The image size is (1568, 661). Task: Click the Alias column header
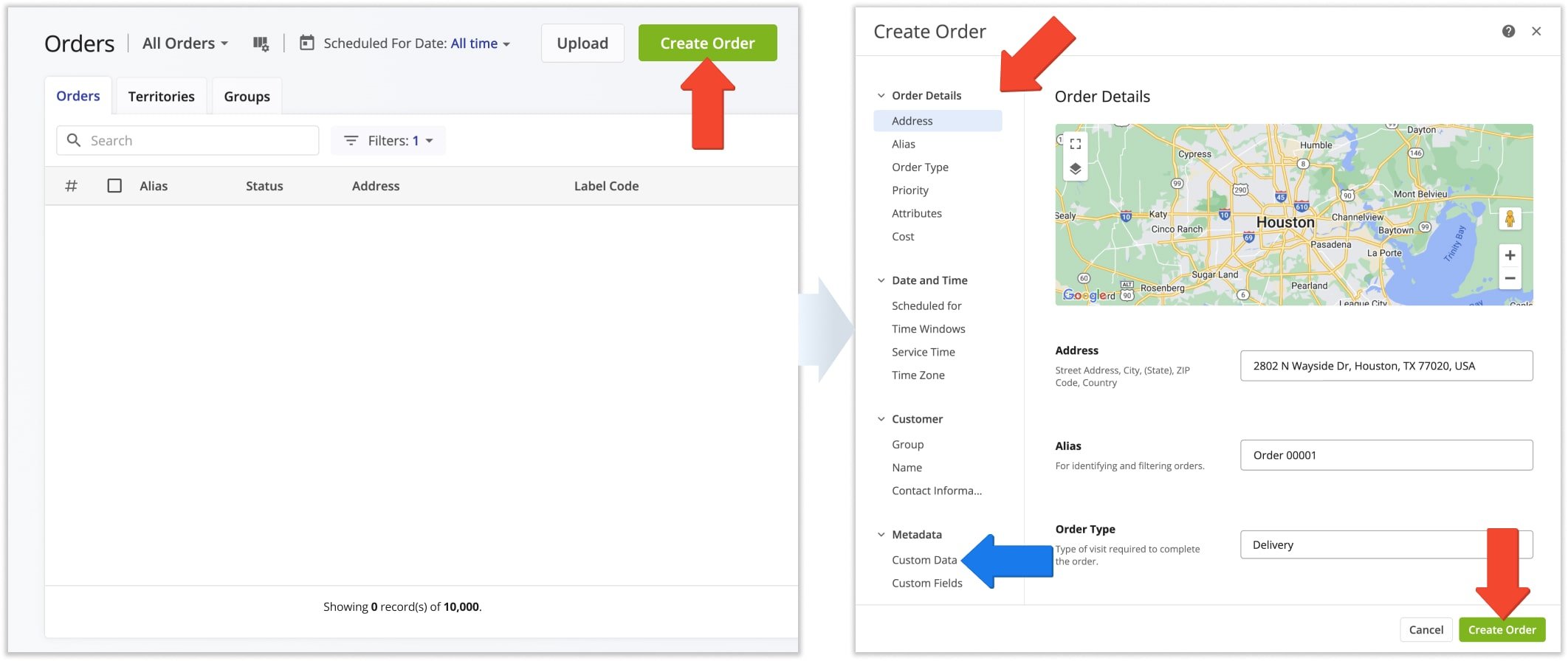point(154,186)
